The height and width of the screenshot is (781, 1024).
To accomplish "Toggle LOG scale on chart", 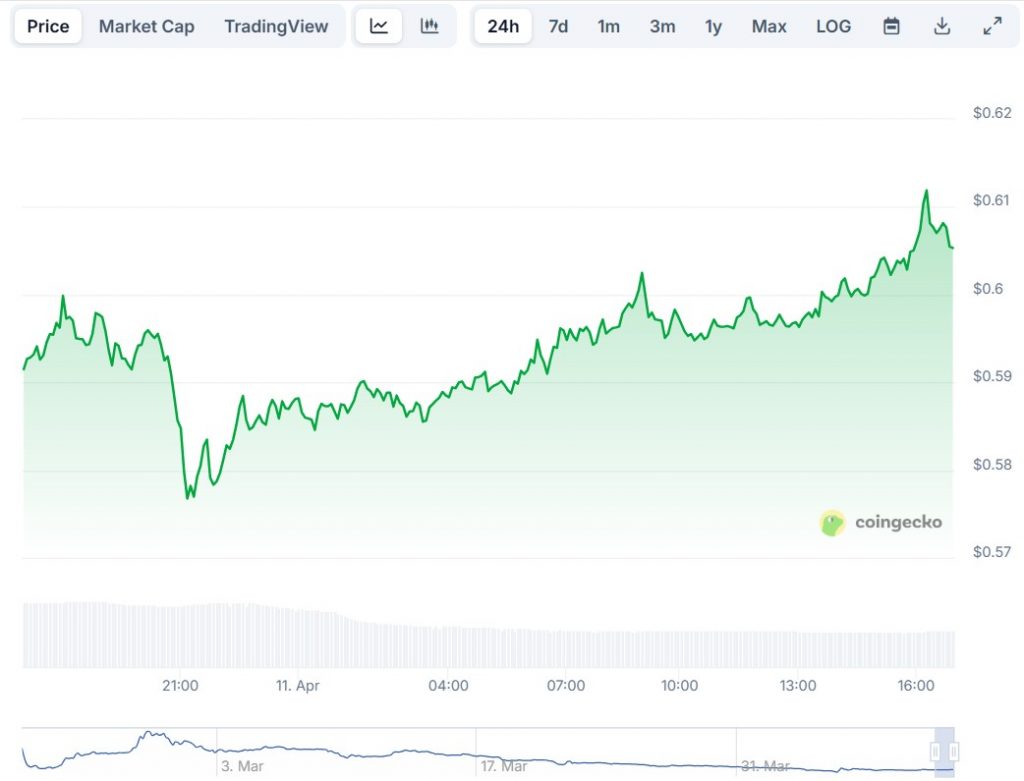I will pos(833,27).
